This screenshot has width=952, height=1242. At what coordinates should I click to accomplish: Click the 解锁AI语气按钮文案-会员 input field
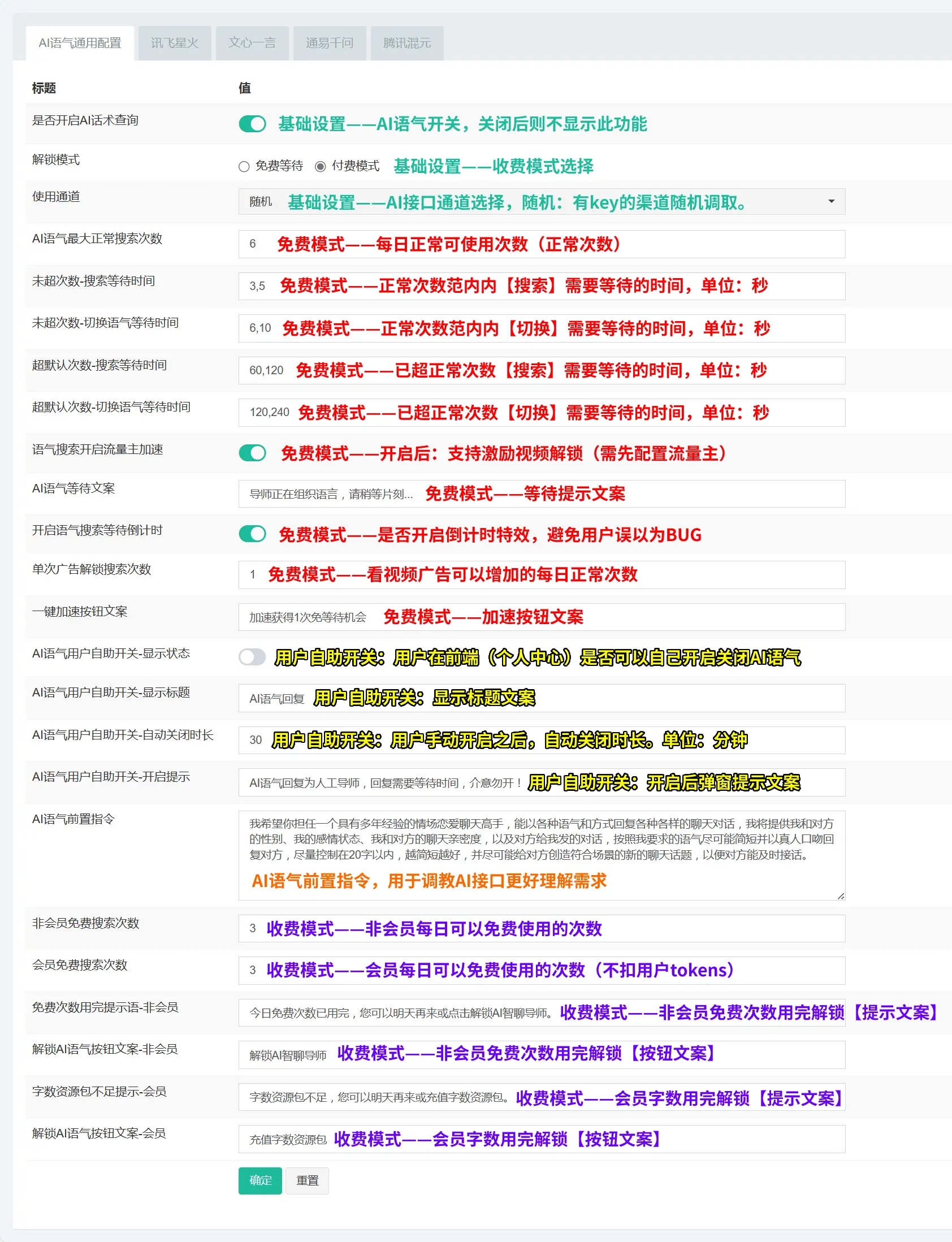(542, 1139)
